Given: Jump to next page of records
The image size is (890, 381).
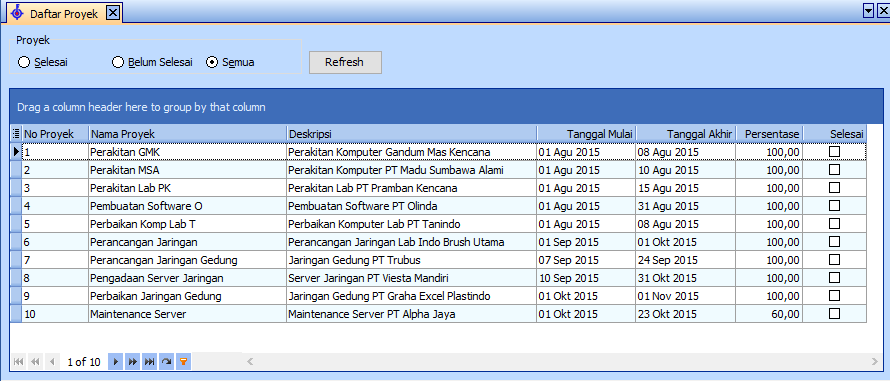Looking at the screenshot, I should coord(133,361).
